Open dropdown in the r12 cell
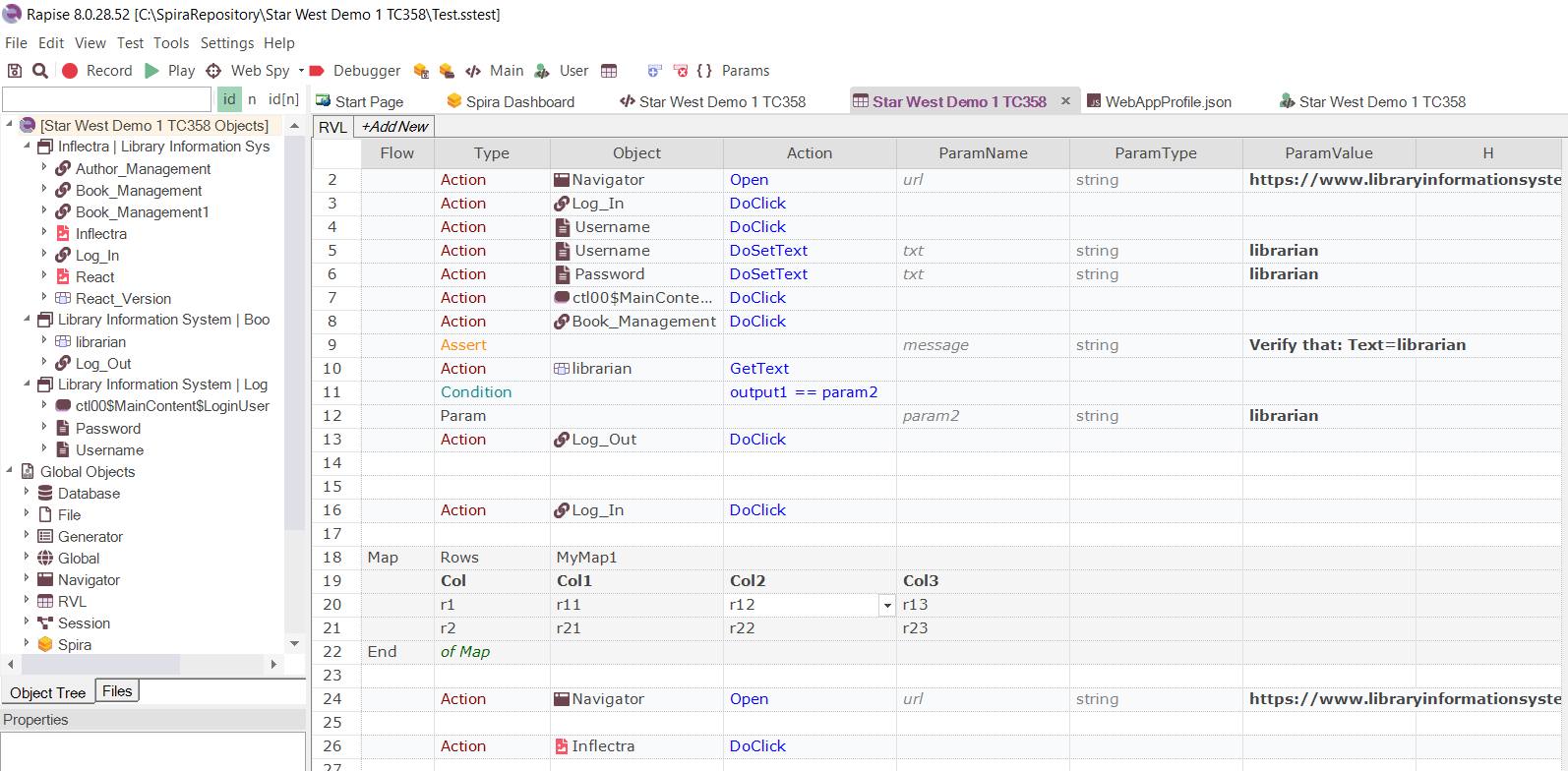Image resolution: width=1568 pixels, height=771 pixels. tap(887, 606)
